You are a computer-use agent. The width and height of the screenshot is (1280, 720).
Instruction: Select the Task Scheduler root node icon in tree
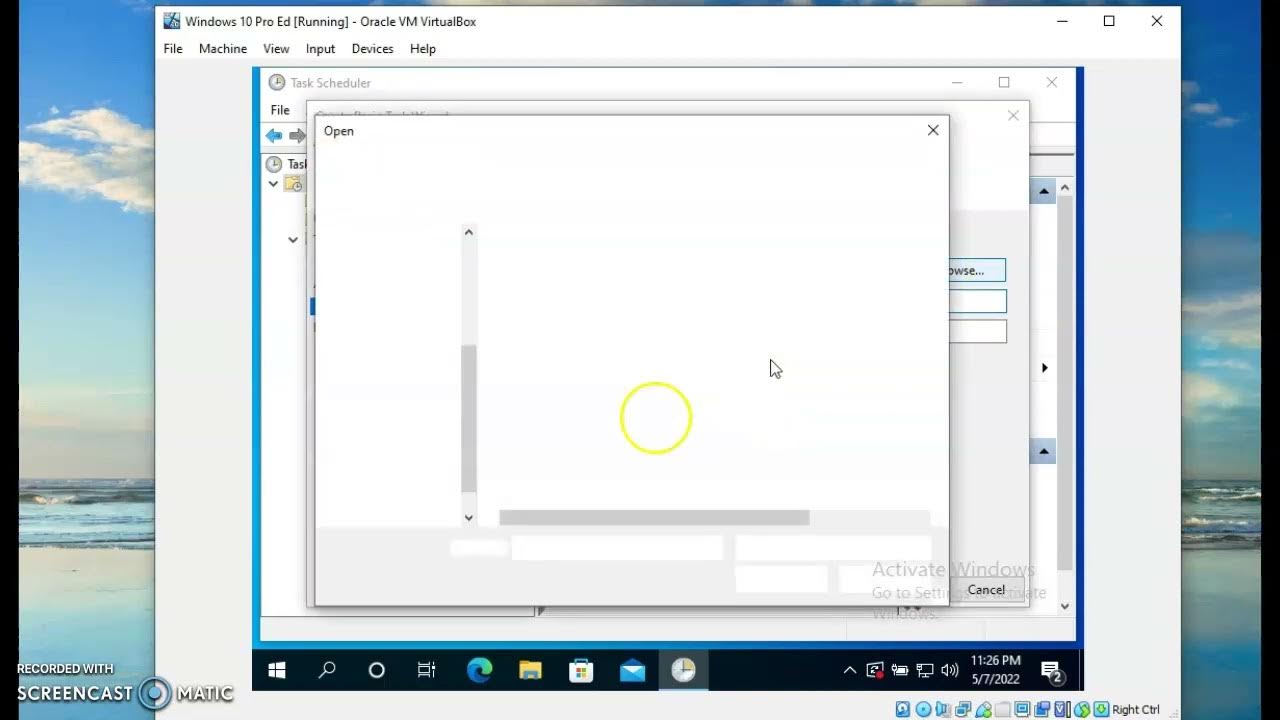coord(274,164)
